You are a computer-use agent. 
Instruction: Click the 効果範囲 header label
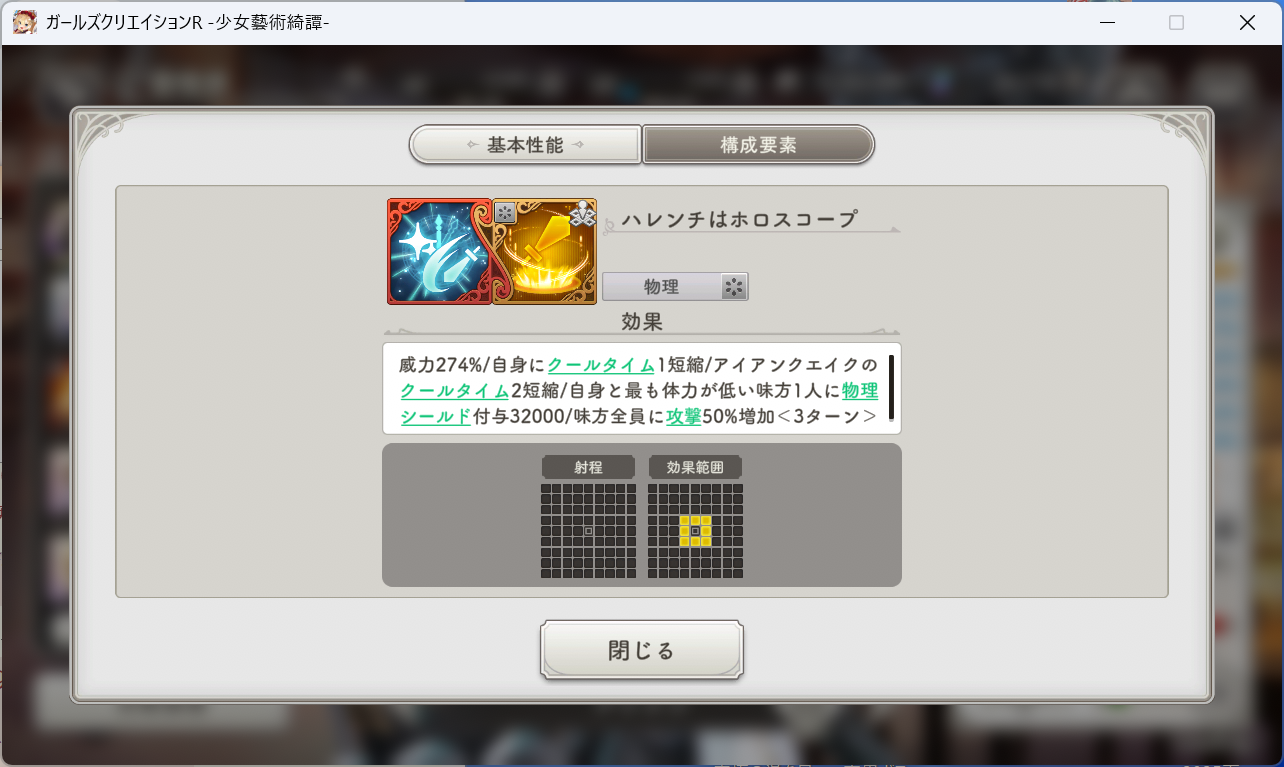tap(695, 467)
